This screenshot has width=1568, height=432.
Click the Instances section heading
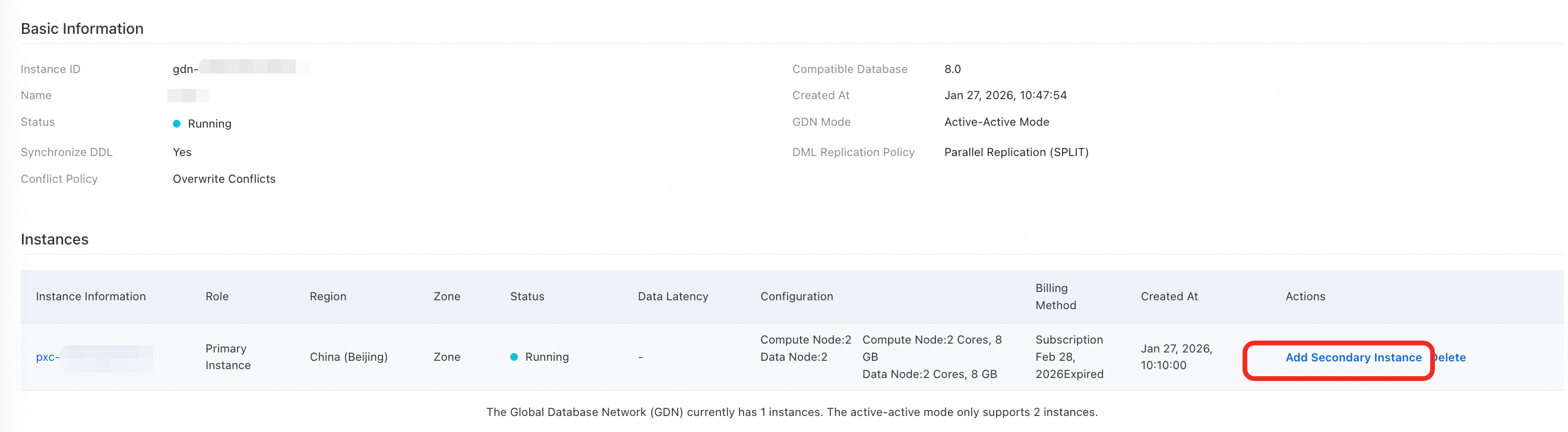coord(55,239)
